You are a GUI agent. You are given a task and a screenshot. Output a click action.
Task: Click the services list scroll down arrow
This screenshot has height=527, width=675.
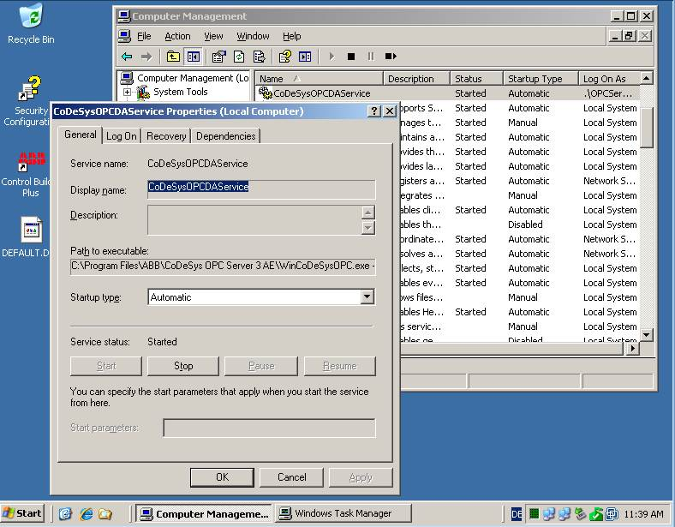pyautogui.click(x=646, y=335)
